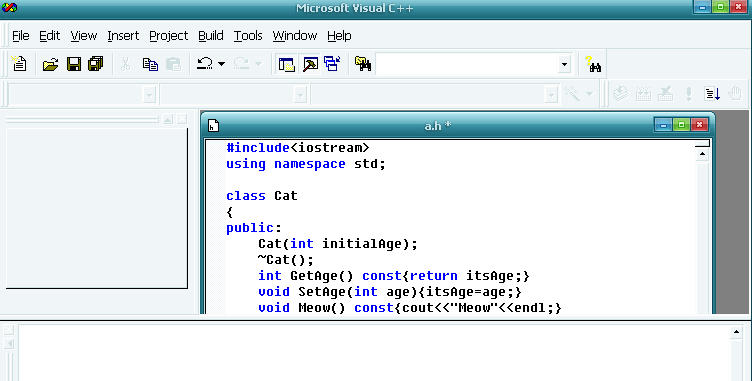The image size is (752, 381).
Task: Click the Save All icon
Action: point(96,64)
